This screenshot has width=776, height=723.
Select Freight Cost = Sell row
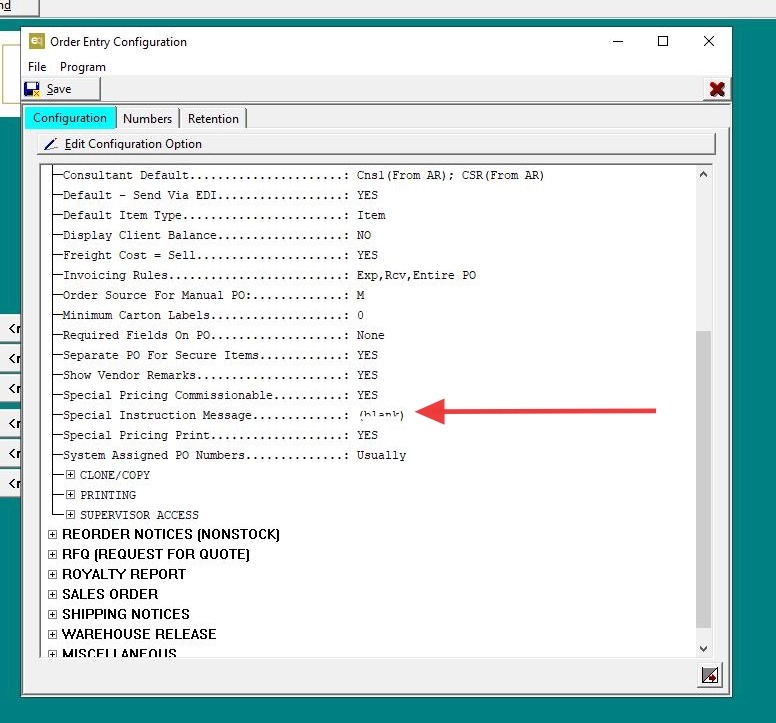[220, 255]
